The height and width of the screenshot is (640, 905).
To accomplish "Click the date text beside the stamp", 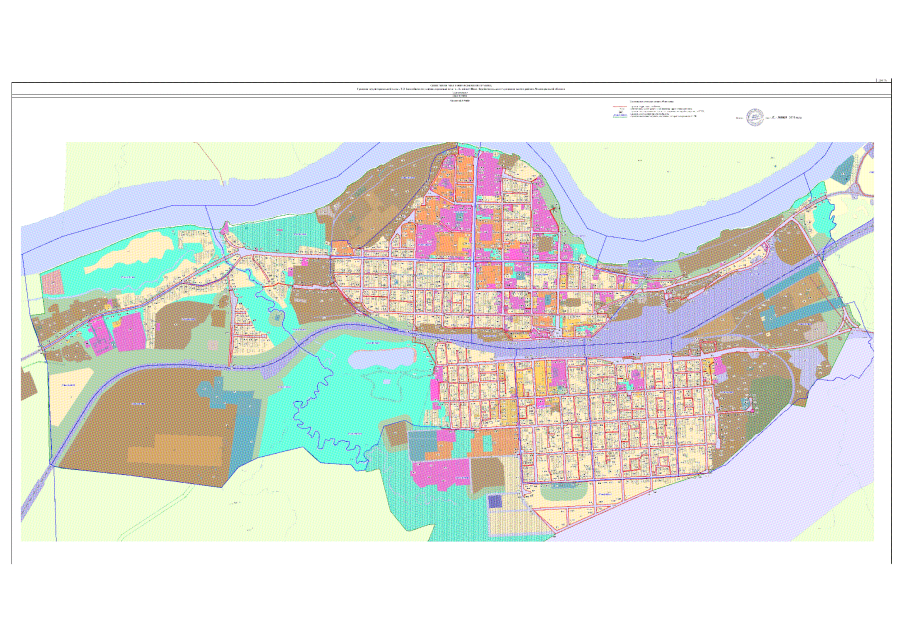I will coord(784,118).
